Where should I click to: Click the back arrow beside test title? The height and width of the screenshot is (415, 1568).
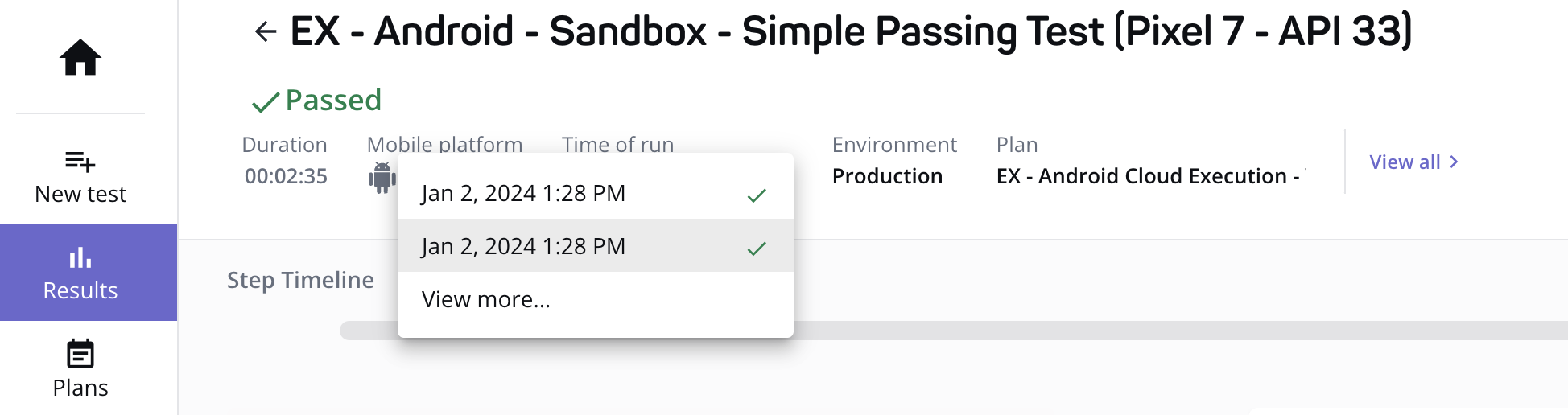[266, 32]
